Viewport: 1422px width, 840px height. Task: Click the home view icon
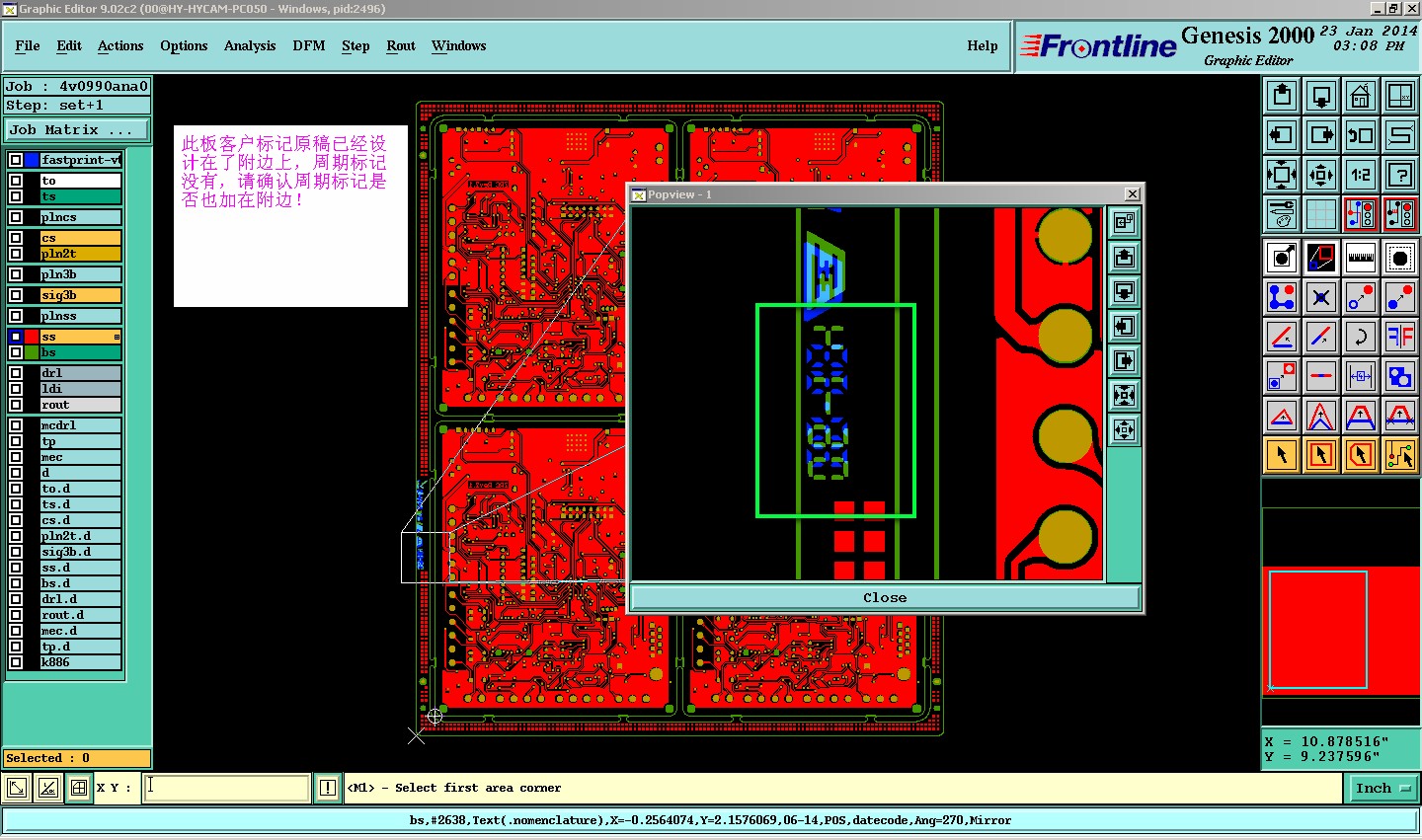(1361, 96)
